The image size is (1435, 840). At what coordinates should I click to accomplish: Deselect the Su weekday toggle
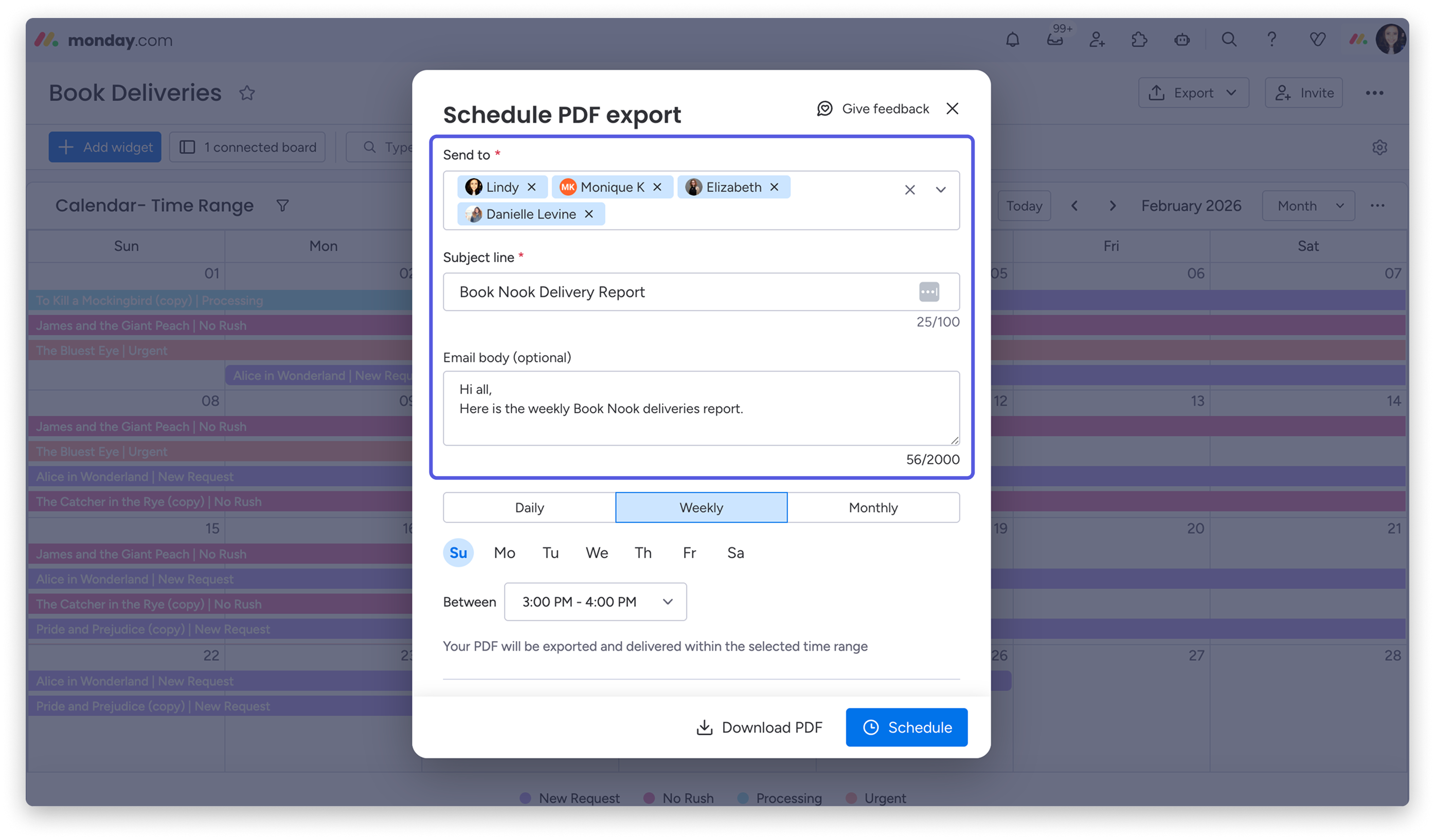click(x=458, y=553)
